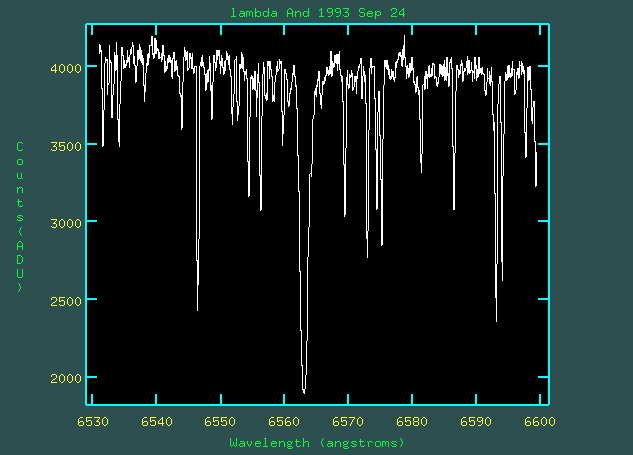Click the x-axis value 6590
633x455 pixels.
[x=476, y=422]
